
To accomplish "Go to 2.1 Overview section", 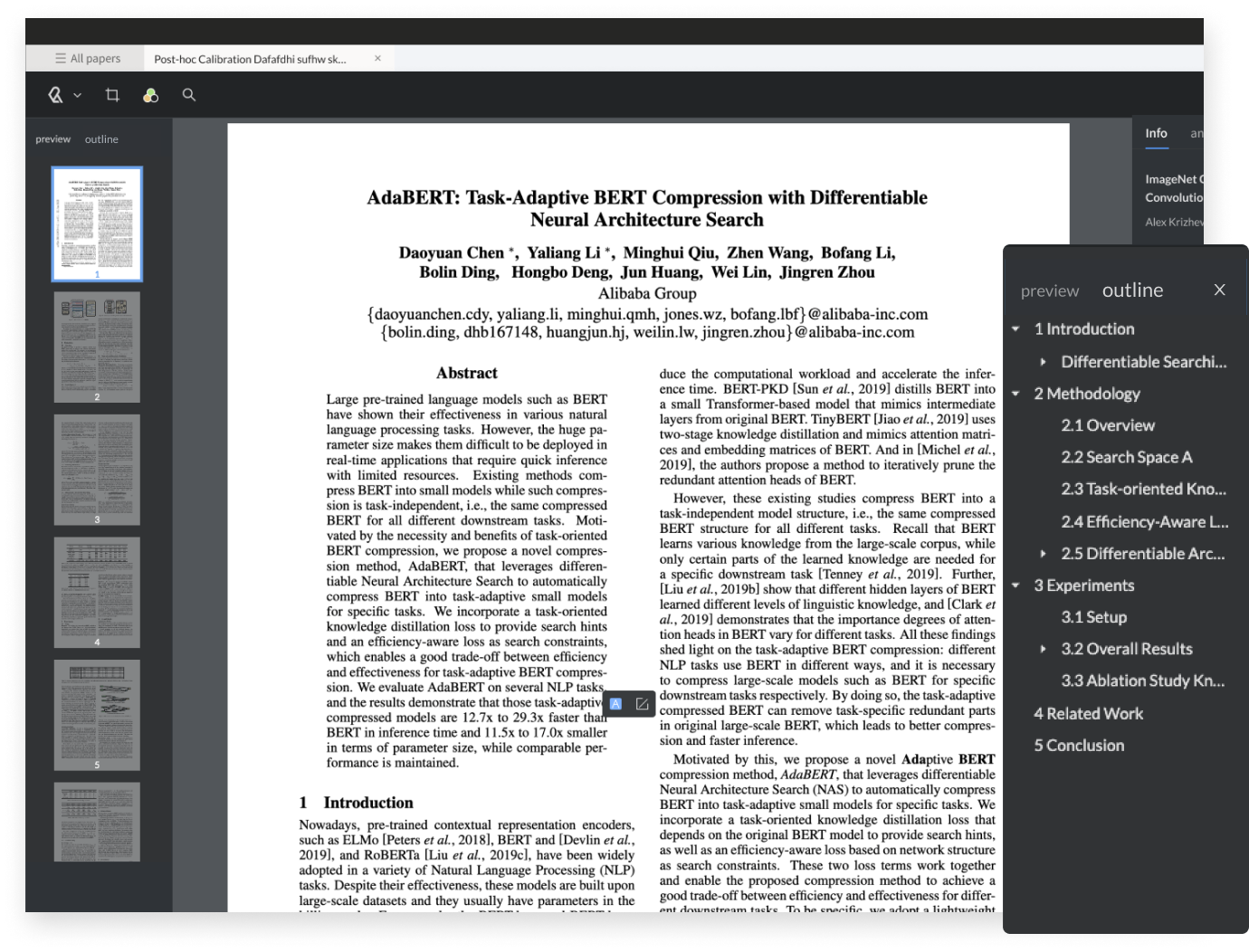I will pyautogui.click(x=1108, y=425).
